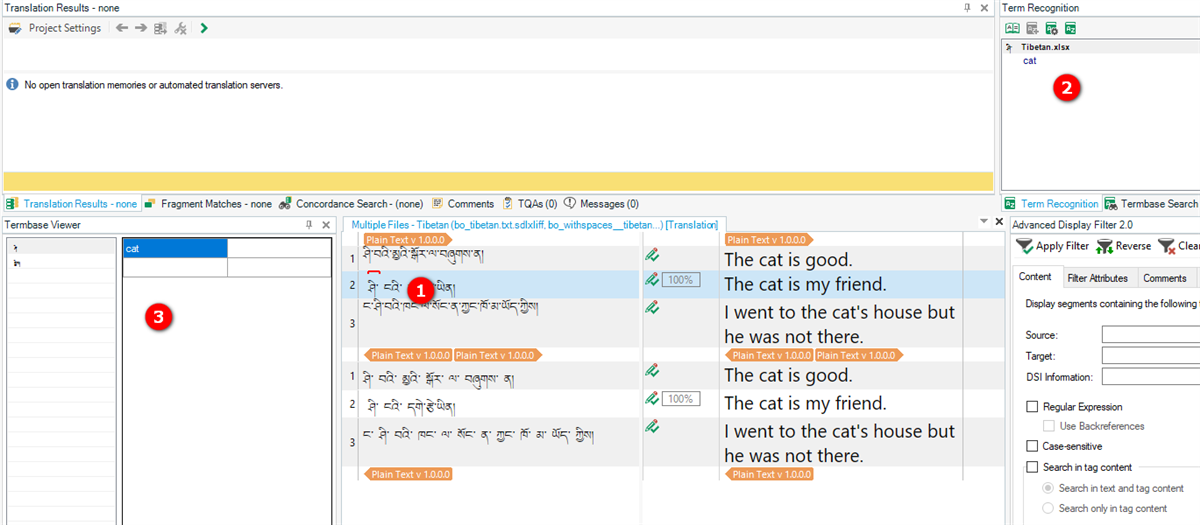Click the Source filter input field
This screenshot has height=525, width=1200.
[x=1151, y=335]
